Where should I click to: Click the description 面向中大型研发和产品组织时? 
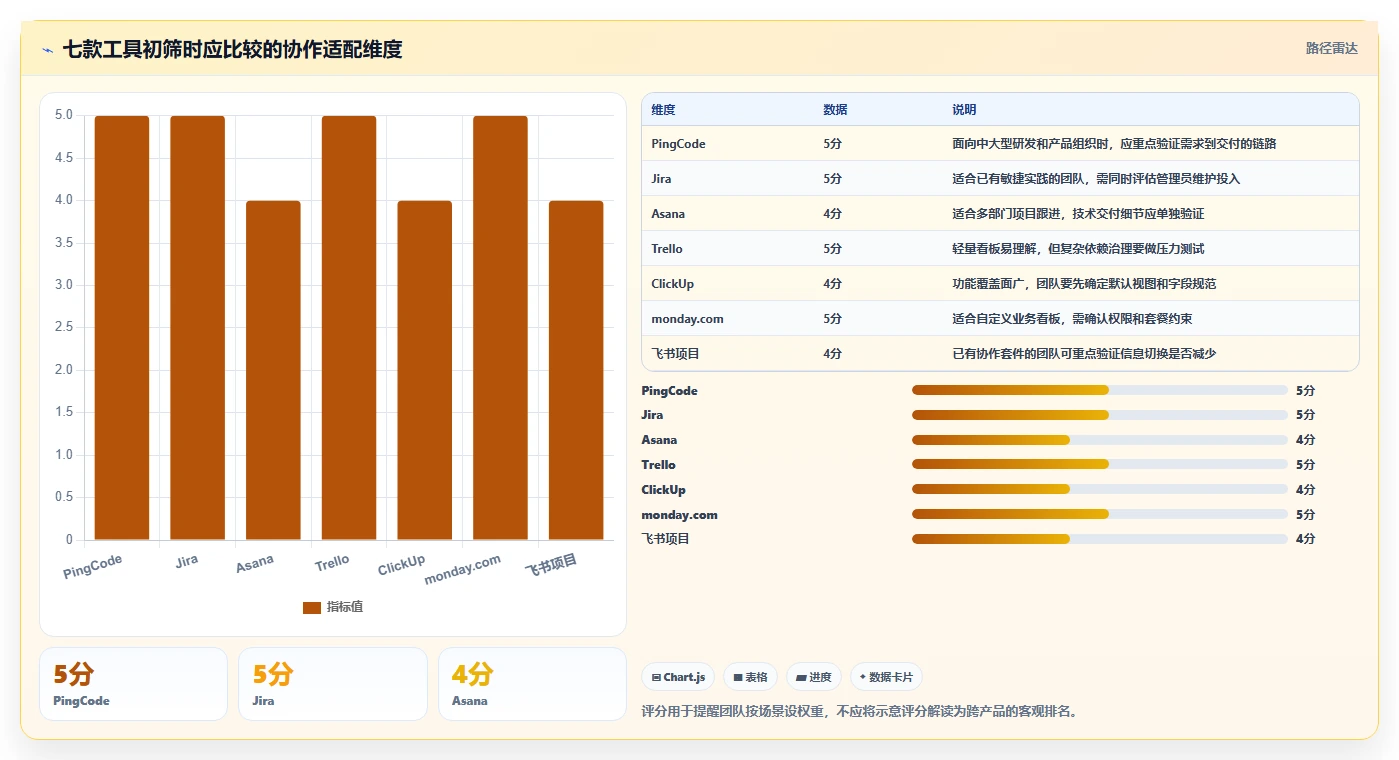click(x=1114, y=144)
